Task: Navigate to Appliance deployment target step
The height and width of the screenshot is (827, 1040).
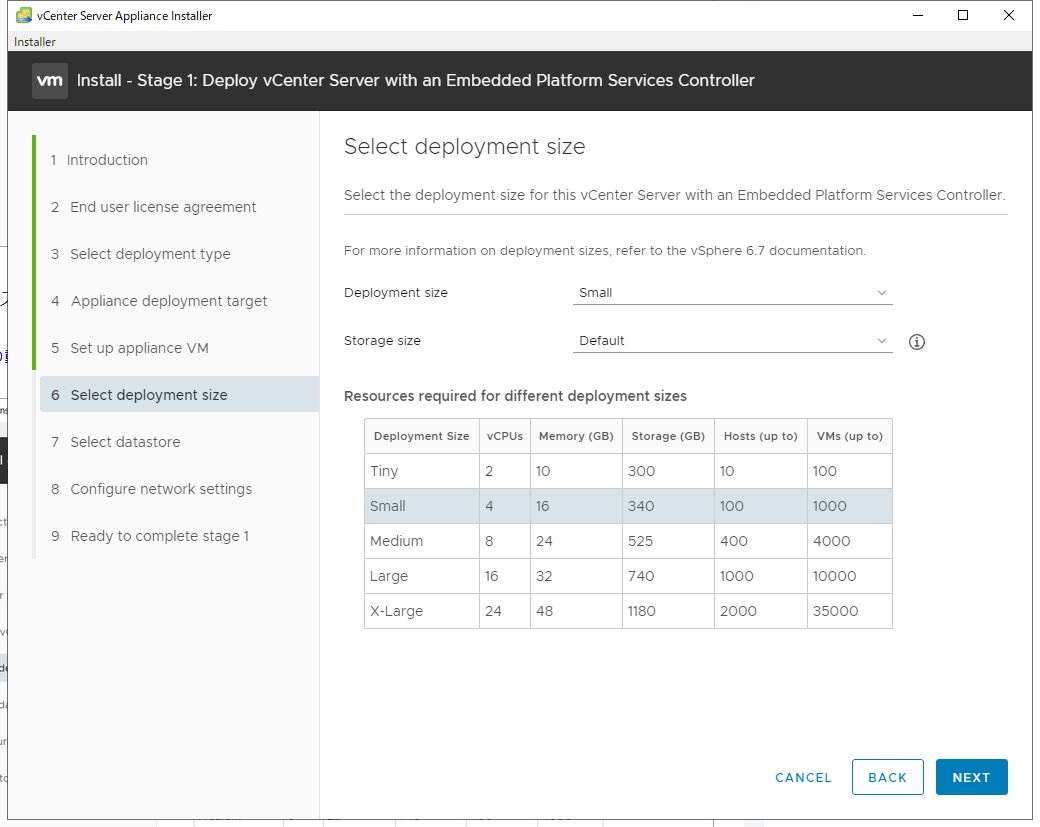Action: [169, 301]
